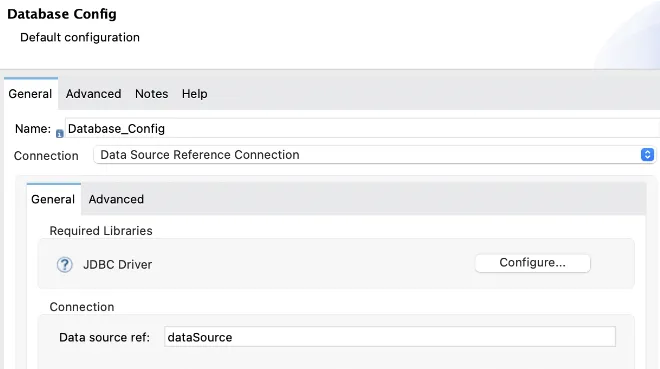Switch to the top-level Advanced tab

coord(93,94)
